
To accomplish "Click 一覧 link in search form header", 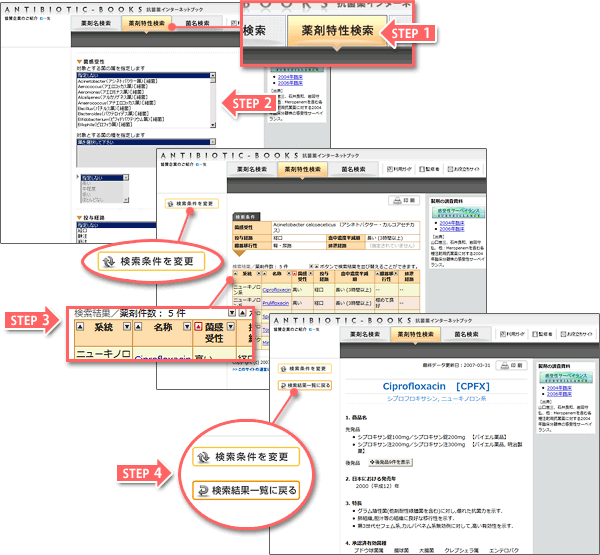I will point(45,18).
